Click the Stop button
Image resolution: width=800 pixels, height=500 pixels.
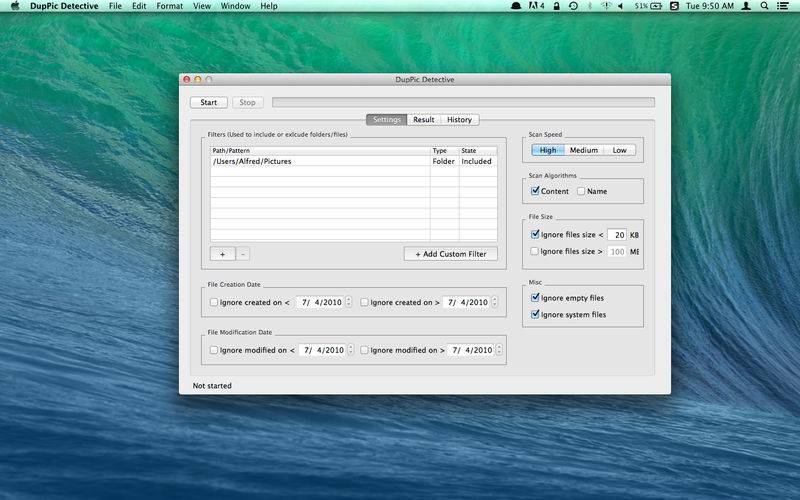[247, 103]
